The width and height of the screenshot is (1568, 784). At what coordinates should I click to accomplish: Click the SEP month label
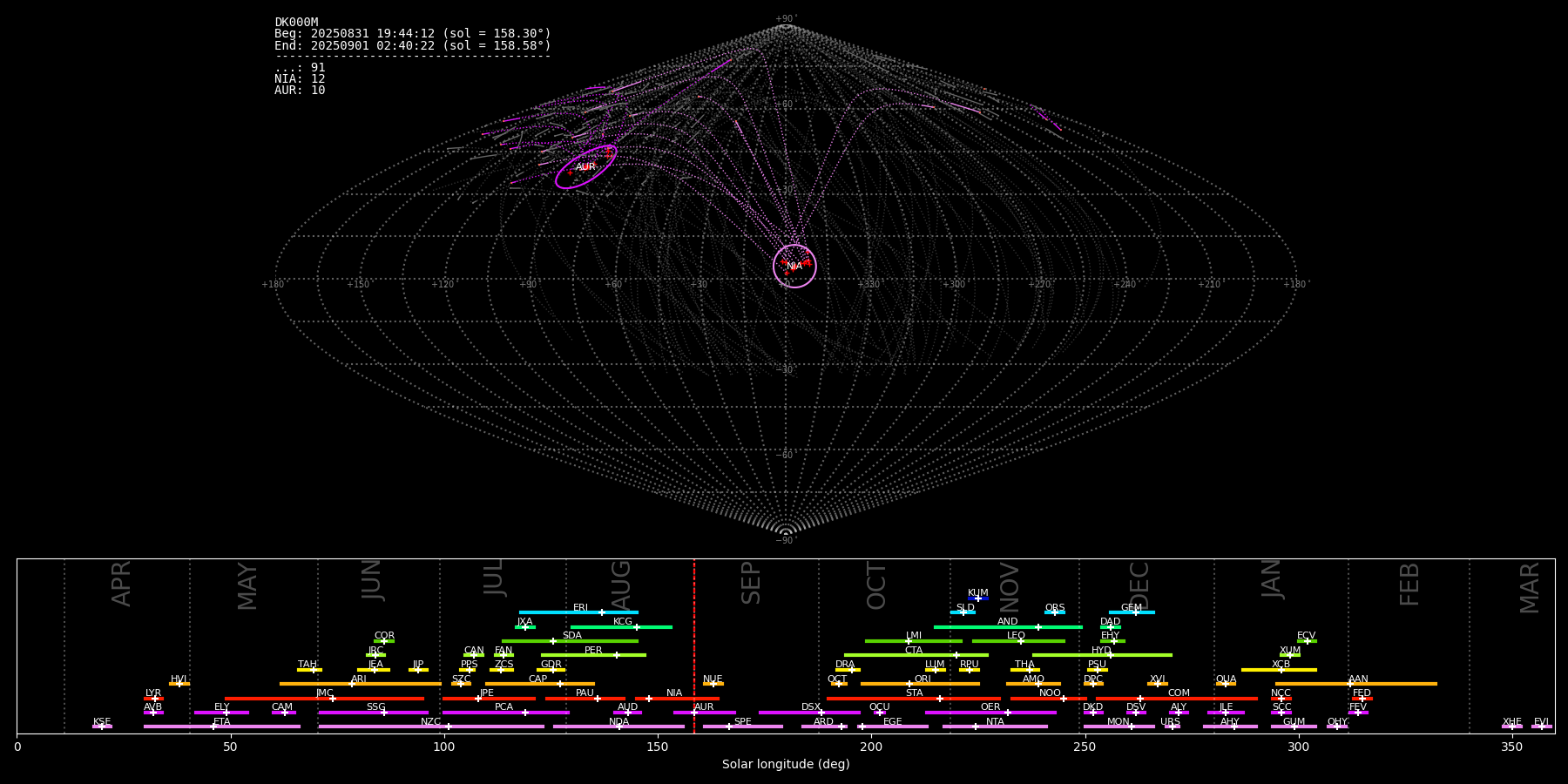[x=751, y=583]
